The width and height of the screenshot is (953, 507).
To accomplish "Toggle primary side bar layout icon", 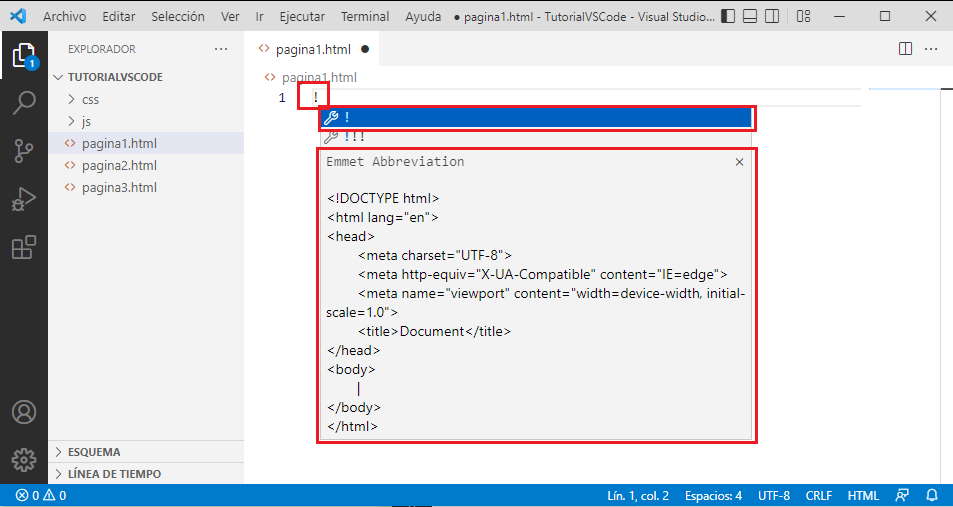I will (x=728, y=16).
